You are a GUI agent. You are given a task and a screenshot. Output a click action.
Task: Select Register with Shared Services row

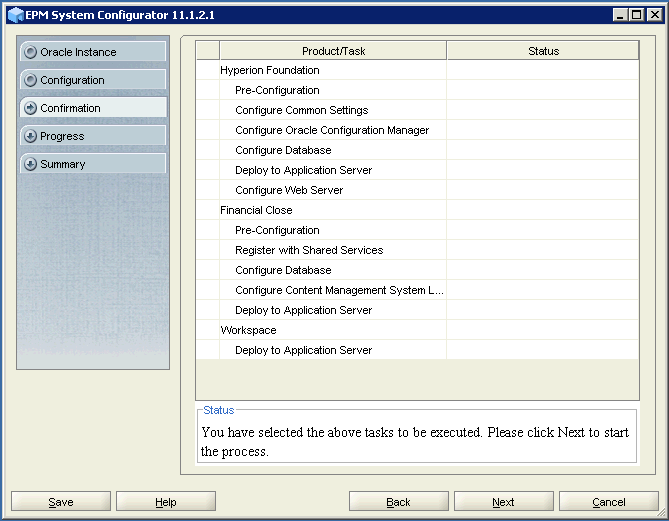click(x=417, y=250)
